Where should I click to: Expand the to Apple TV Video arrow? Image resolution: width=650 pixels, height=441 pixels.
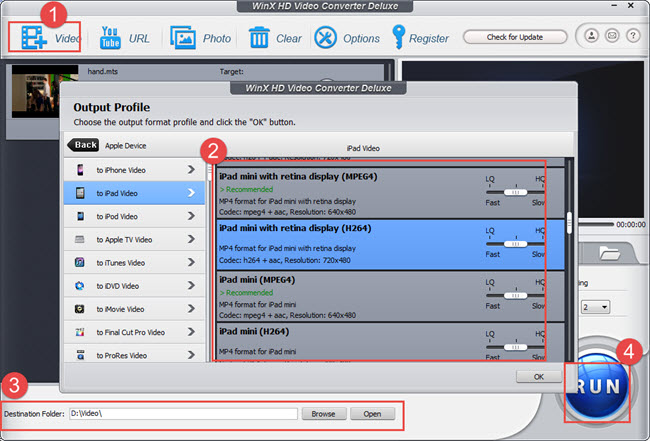[191, 239]
